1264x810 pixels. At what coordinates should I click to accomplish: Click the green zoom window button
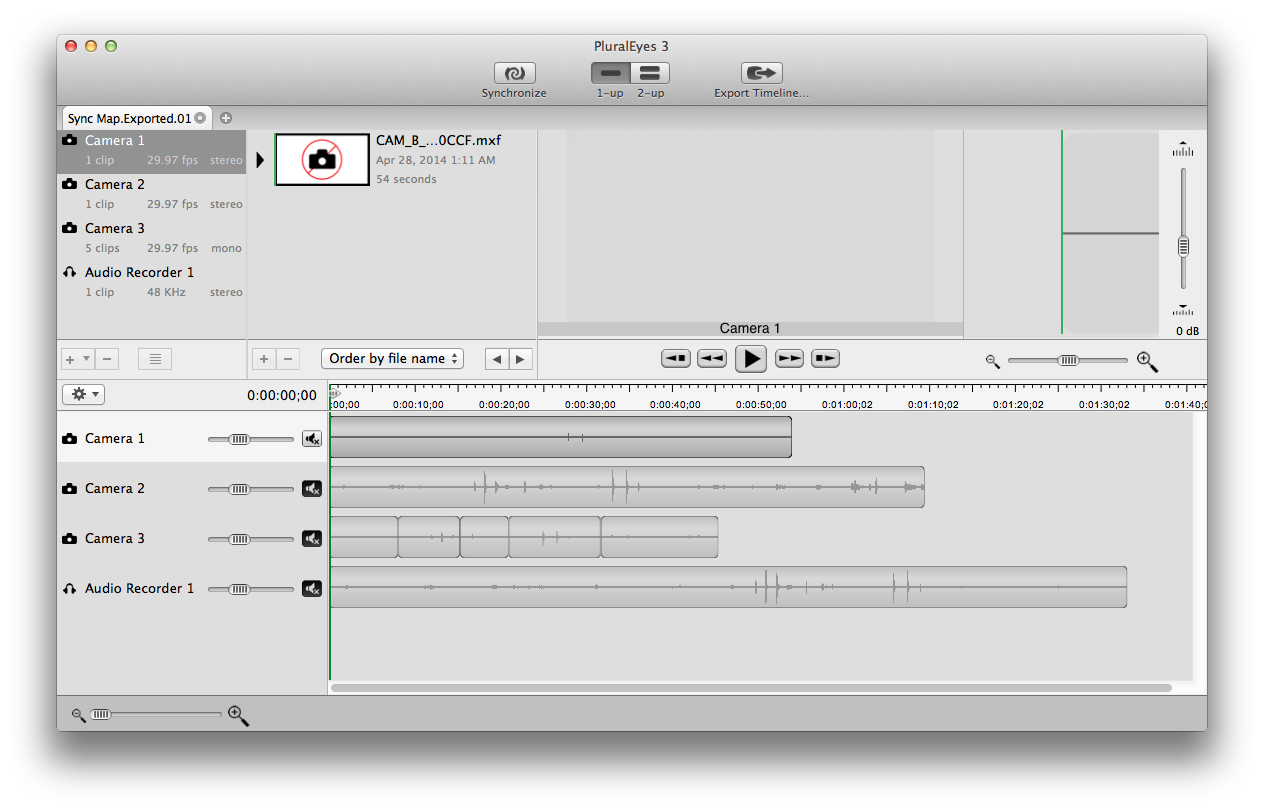pyautogui.click(x=111, y=46)
